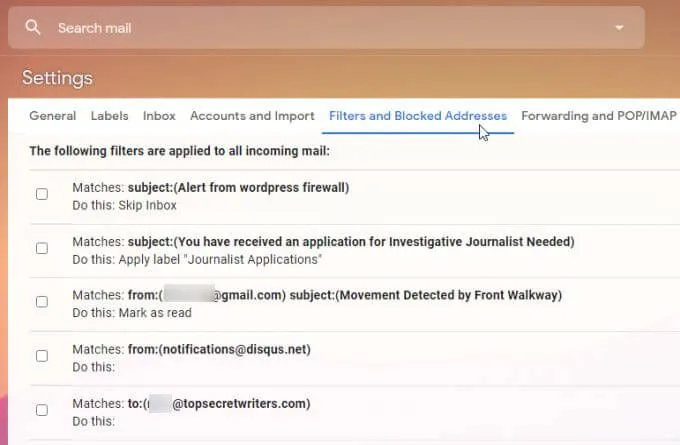
Task: Select the disqus.net filter checkbox
Action: (x=42, y=356)
